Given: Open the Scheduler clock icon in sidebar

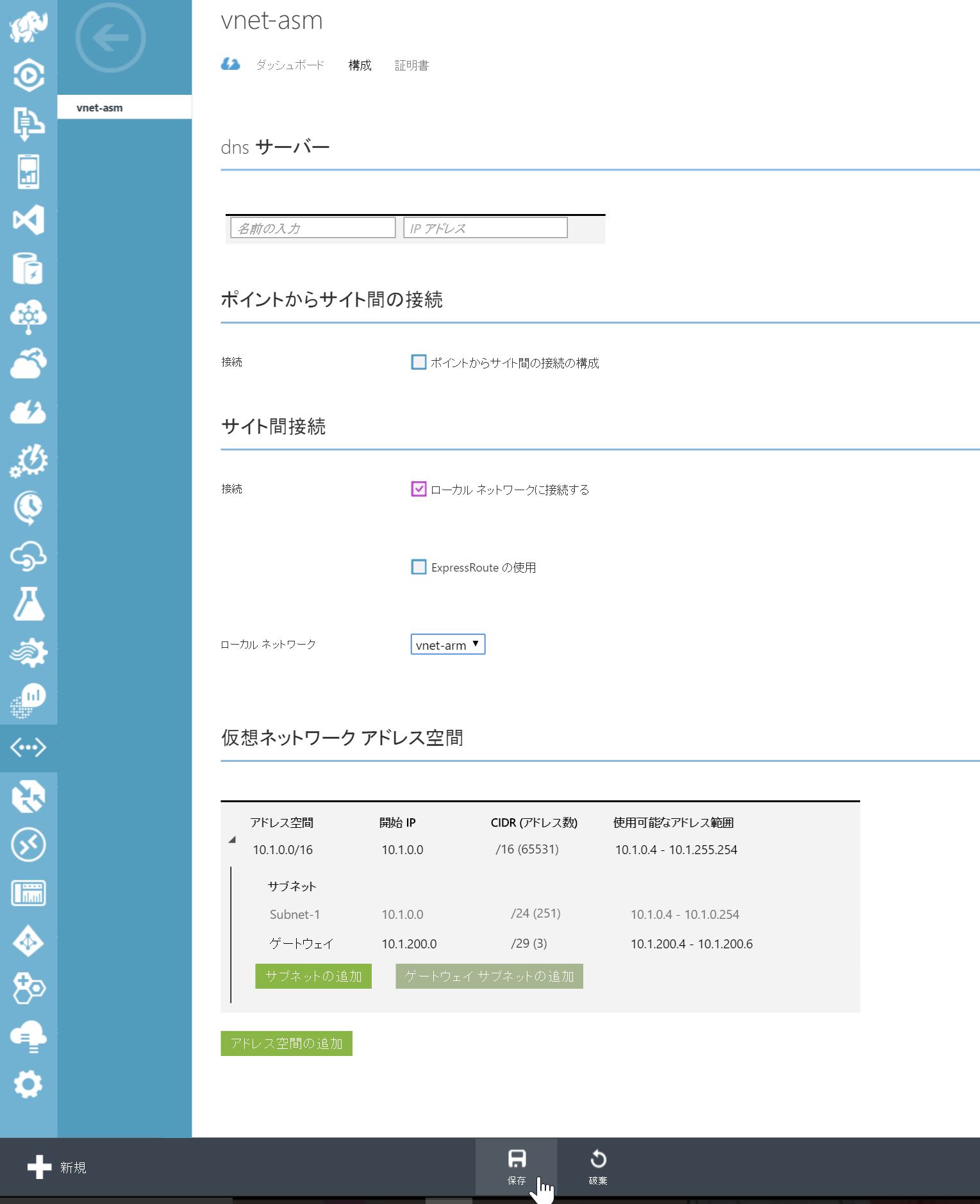Looking at the screenshot, I should point(28,508).
